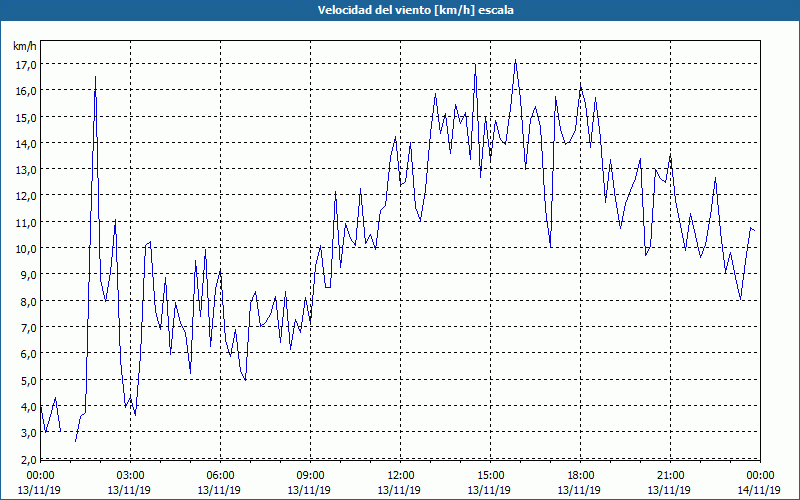Click the '18:00' time label
Image resolution: width=800 pixels, height=500 pixels.
[x=580, y=476]
